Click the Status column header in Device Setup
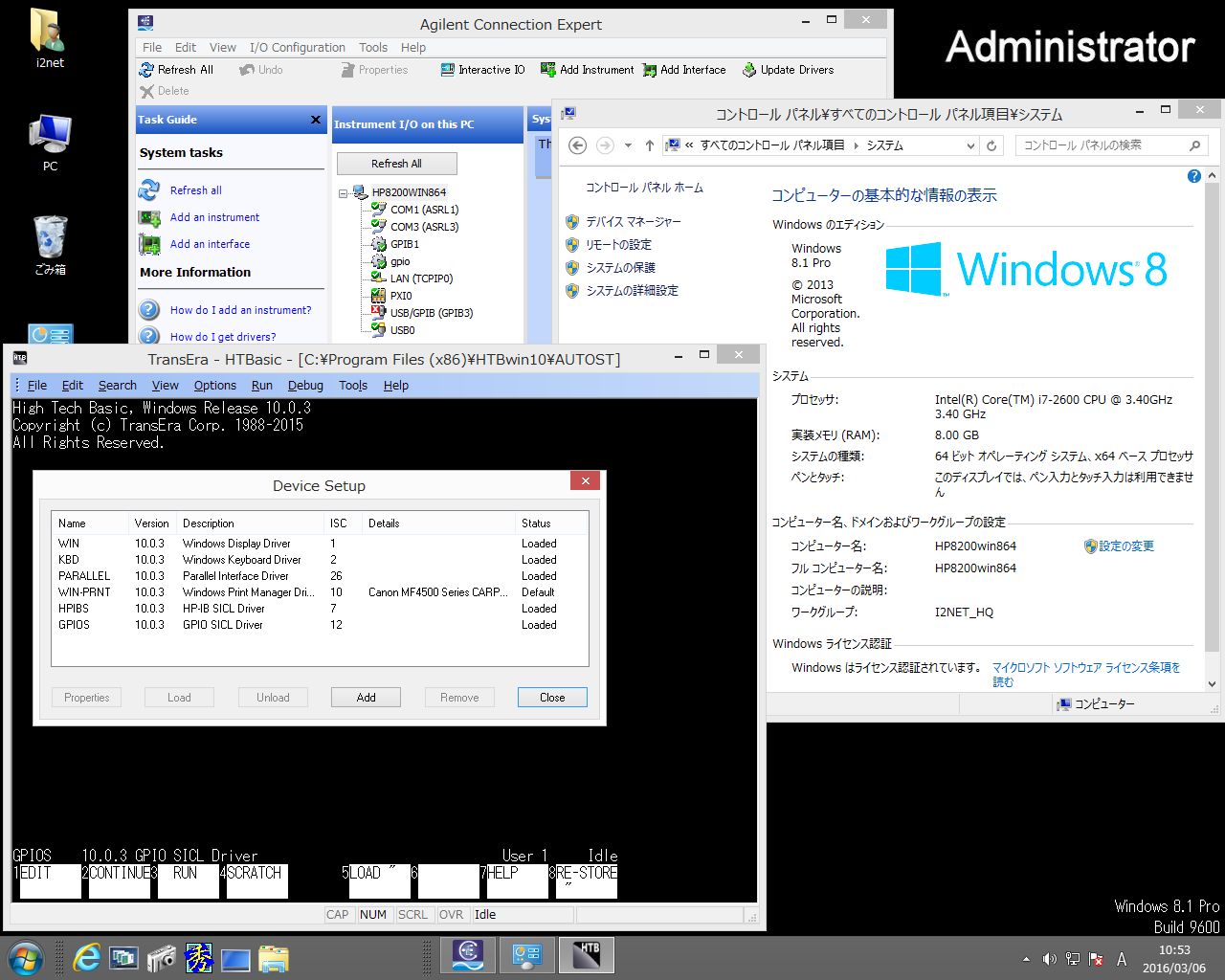Screen dimensions: 1225x980 click(x=550, y=523)
